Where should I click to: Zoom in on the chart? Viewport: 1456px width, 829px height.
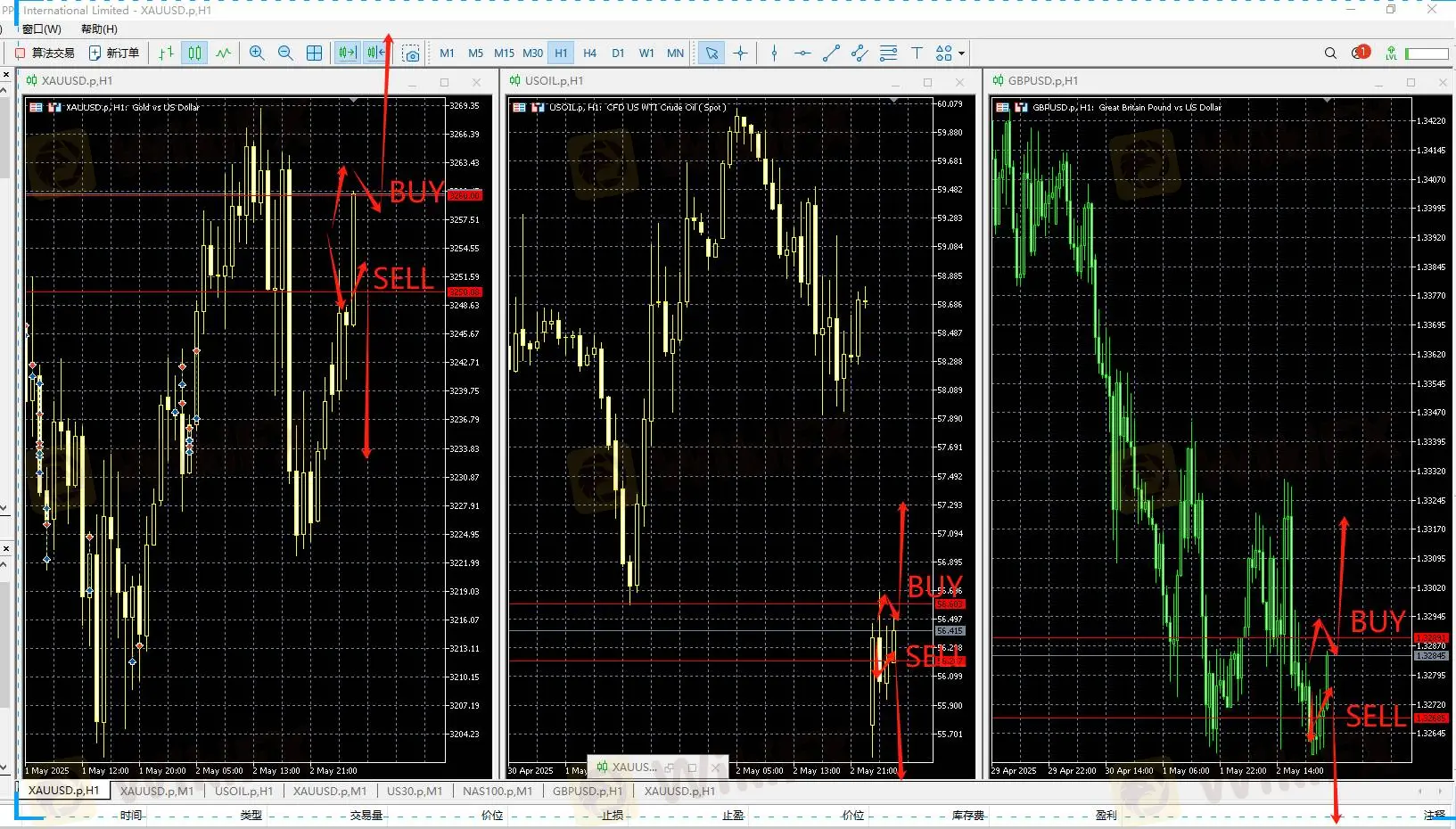point(257,53)
